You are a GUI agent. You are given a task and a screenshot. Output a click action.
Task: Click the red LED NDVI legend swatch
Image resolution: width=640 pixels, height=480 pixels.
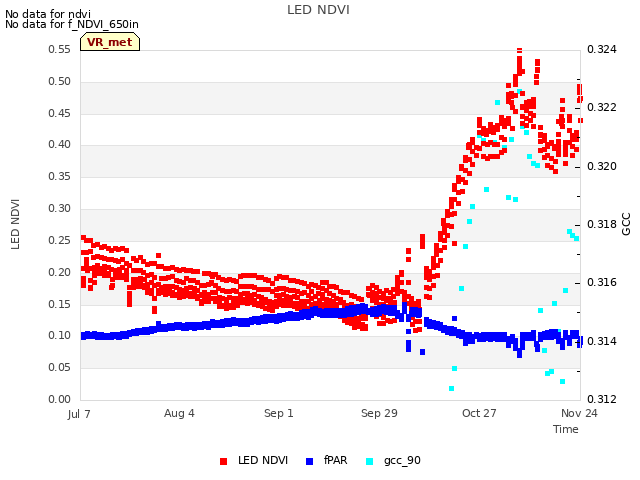[x=223, y=461]
